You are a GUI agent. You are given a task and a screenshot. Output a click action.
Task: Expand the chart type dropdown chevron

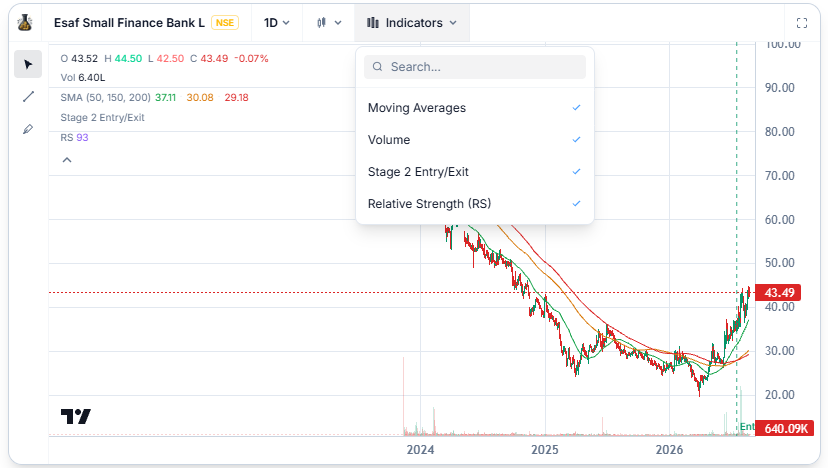tap(338, 23)
